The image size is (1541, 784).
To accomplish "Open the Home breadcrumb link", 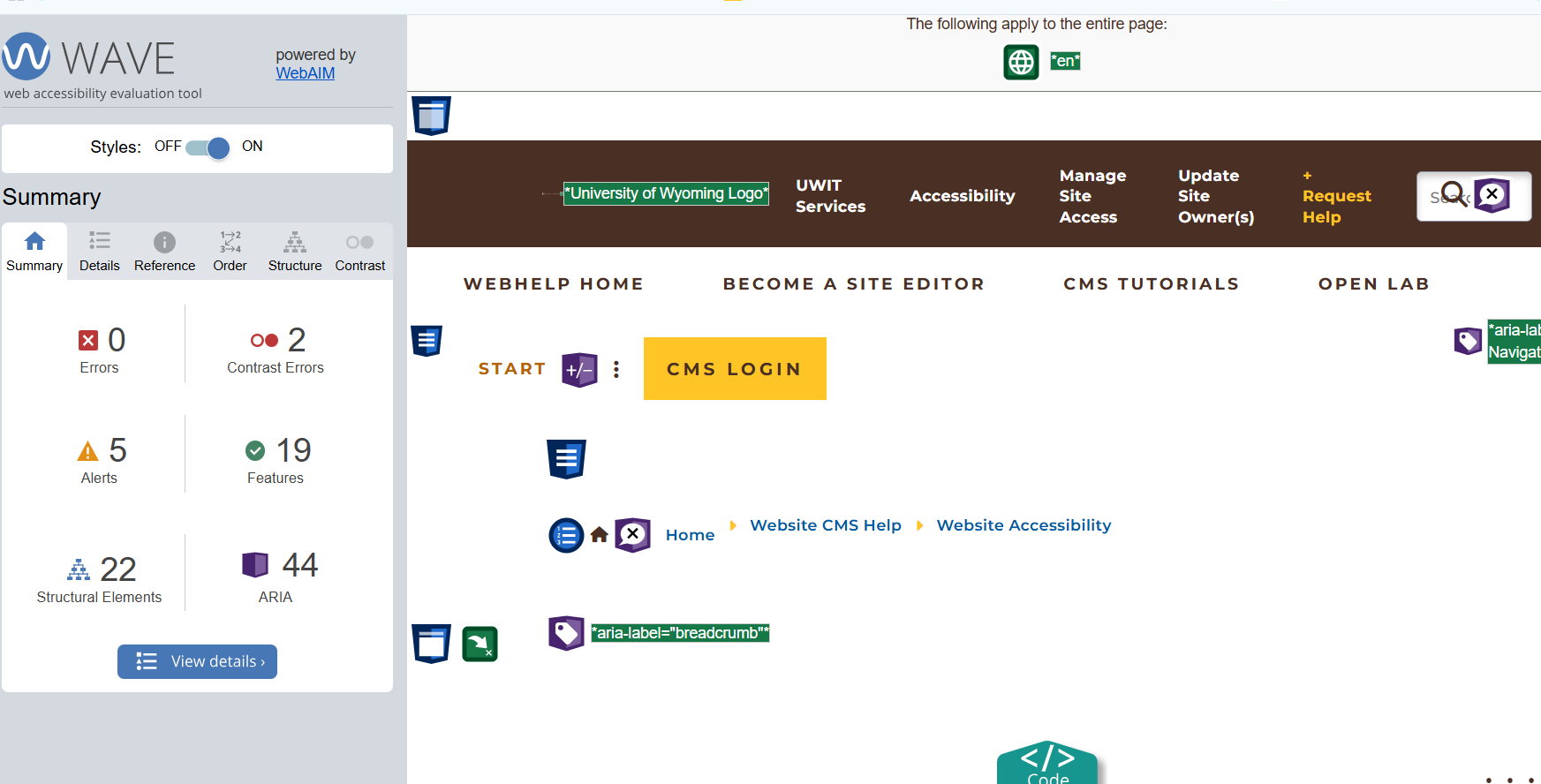I will (x=690, y=535).
